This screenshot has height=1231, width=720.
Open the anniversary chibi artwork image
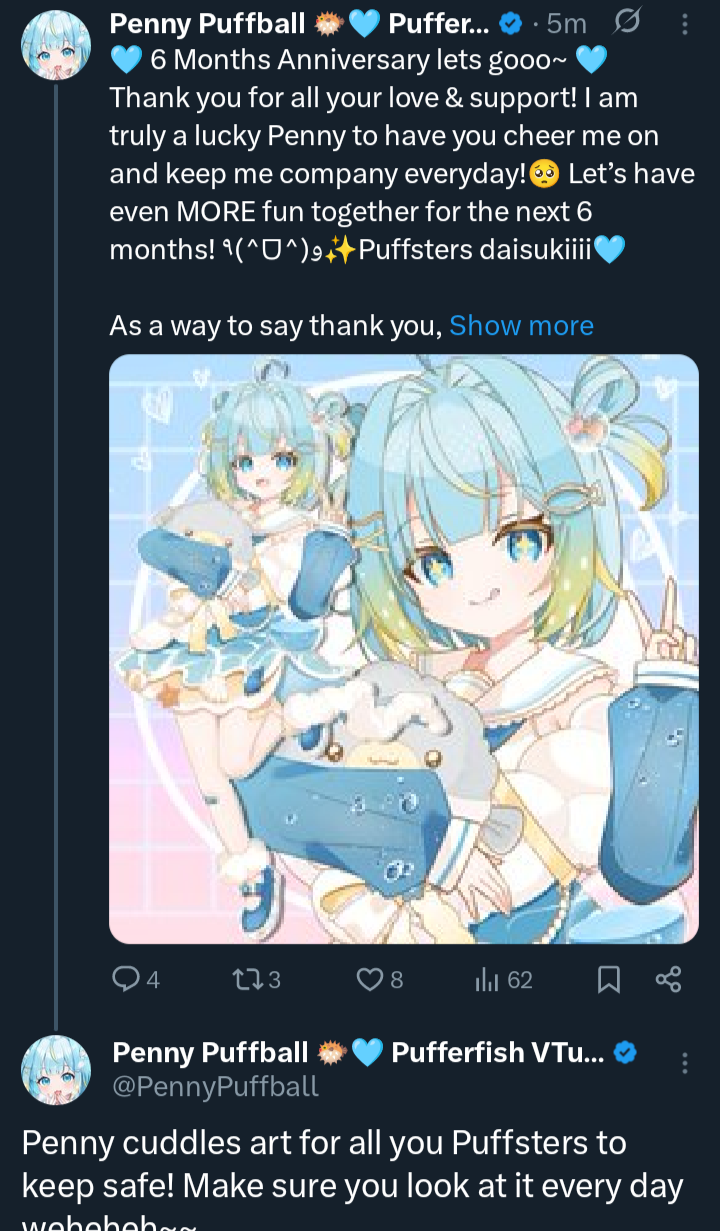[x=404, y=649]
